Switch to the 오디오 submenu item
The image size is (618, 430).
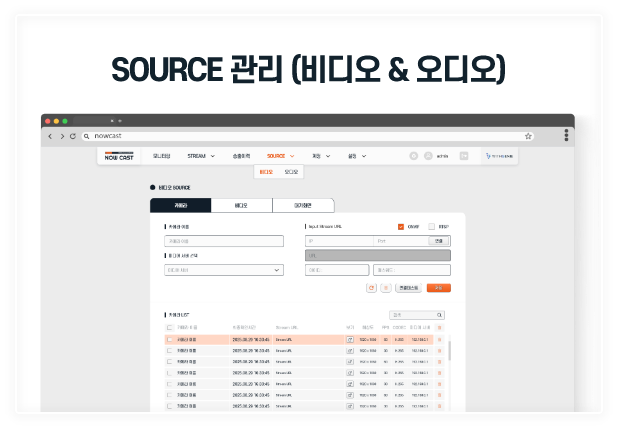pos(289,172)
